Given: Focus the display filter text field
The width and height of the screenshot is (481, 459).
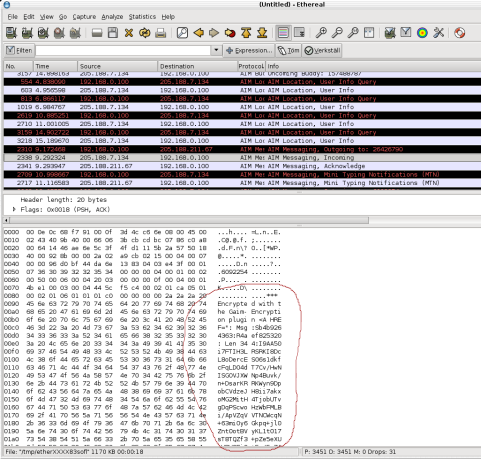Looking at the screenshot, I should pyautogui.click(x=123, y=50).
